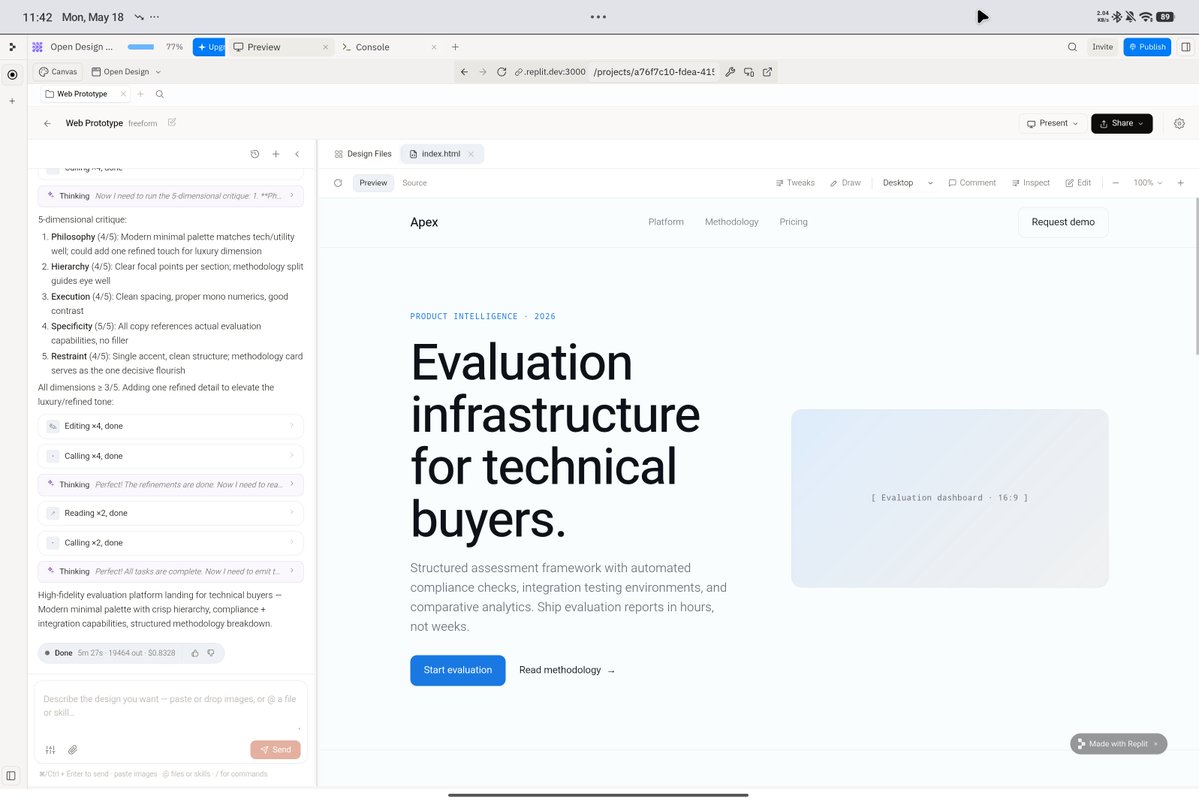Image resolution: width=1199 pixels, height=802 pixels.
Task: Open the 100% zoom dropdown
Action: pyautogui.click(x=1148, y=183)
